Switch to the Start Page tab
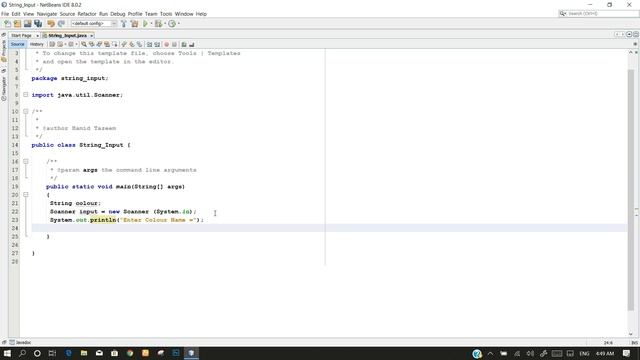Screen dimensions: 640x360 pos(21,36)
